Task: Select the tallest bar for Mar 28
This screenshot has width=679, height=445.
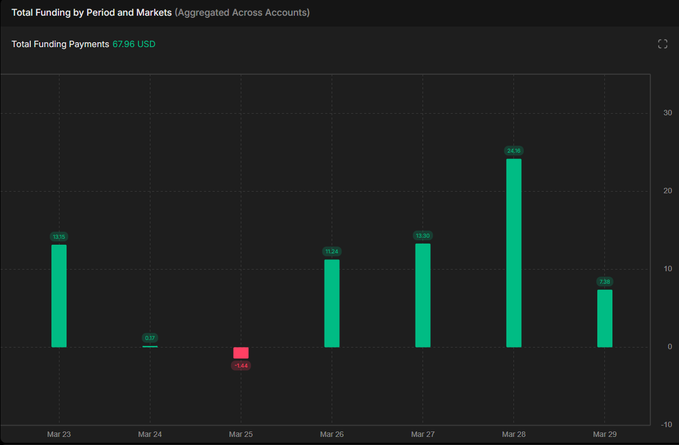Action: 514,253
